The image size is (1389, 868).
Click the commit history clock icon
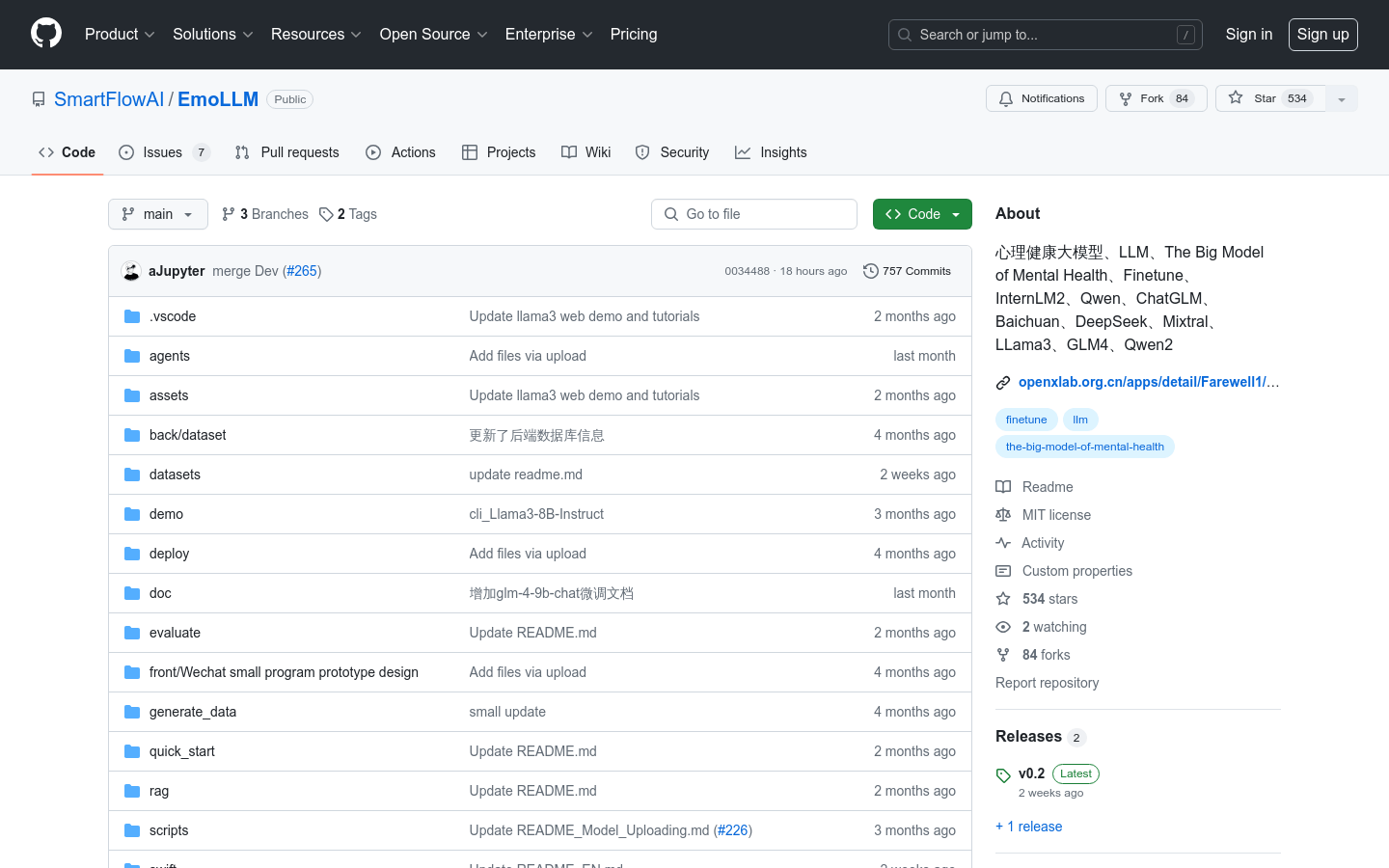(870, 271)
